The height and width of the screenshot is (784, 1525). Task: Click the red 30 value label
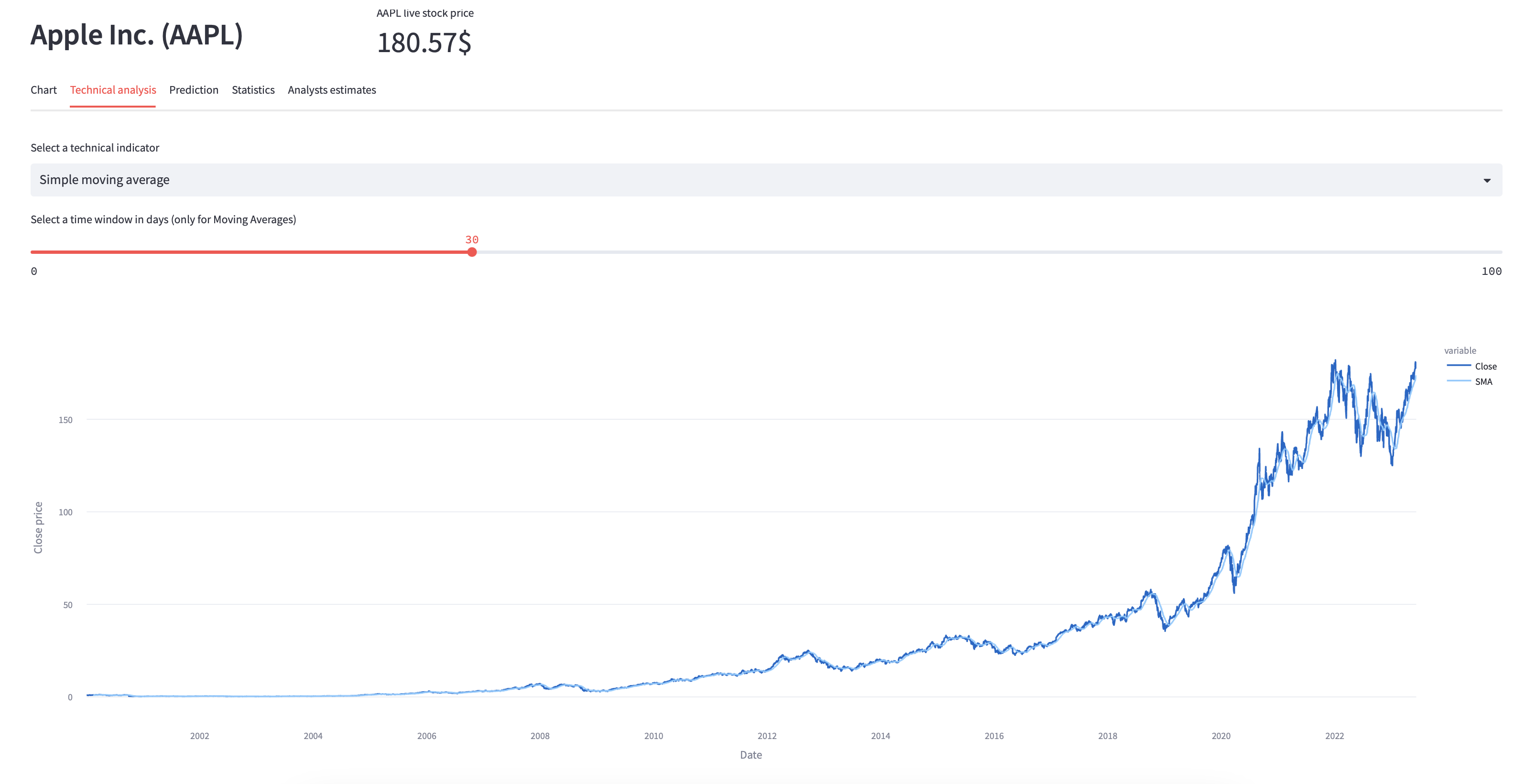(472, 240)
